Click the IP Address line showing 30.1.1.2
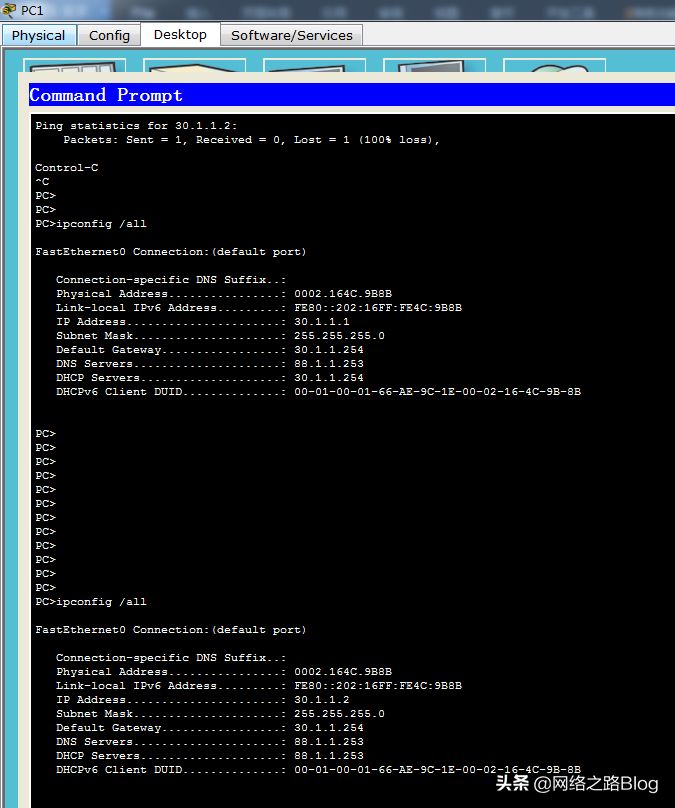675x808 pixels. (x=202, y=700)
